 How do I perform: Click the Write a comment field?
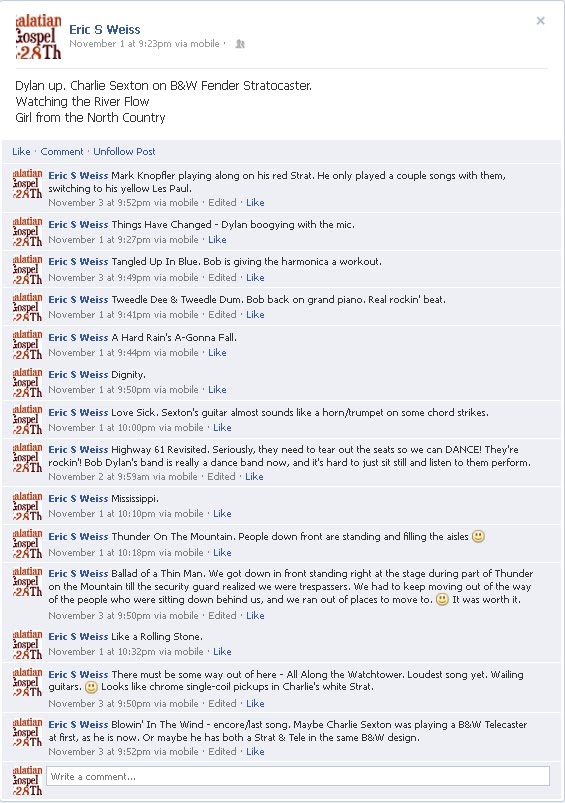[x=298, y=776]
